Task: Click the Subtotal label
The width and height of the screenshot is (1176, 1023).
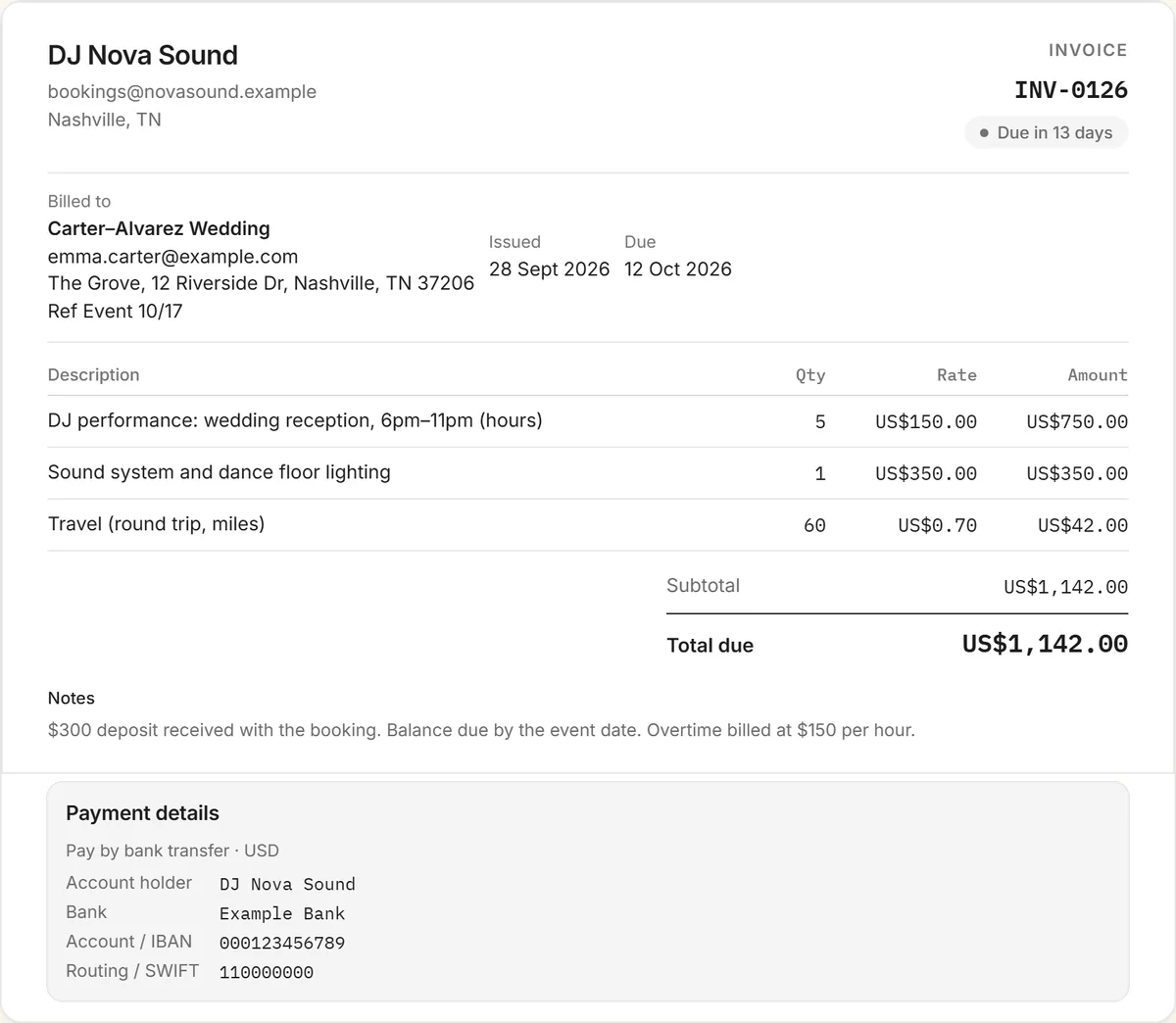Action: point(703,586)
